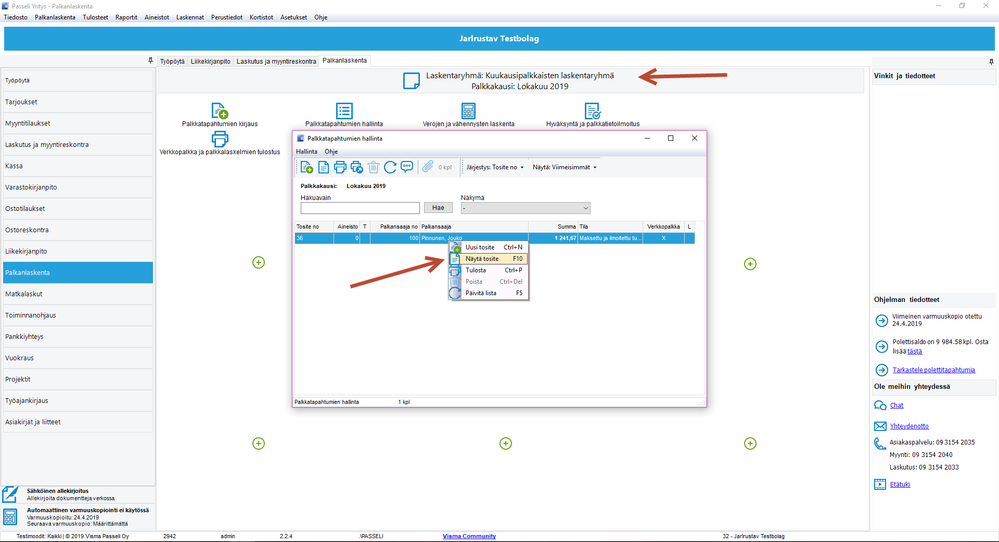999x542 pixels.
Task: Switch to the Työpöytä tab
Action: pyautogui.click(x=172, y=62)
